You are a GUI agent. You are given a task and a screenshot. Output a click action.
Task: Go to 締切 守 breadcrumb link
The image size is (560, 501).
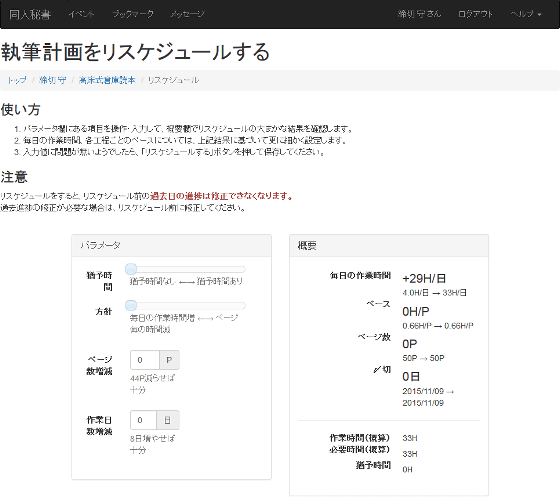52,80
